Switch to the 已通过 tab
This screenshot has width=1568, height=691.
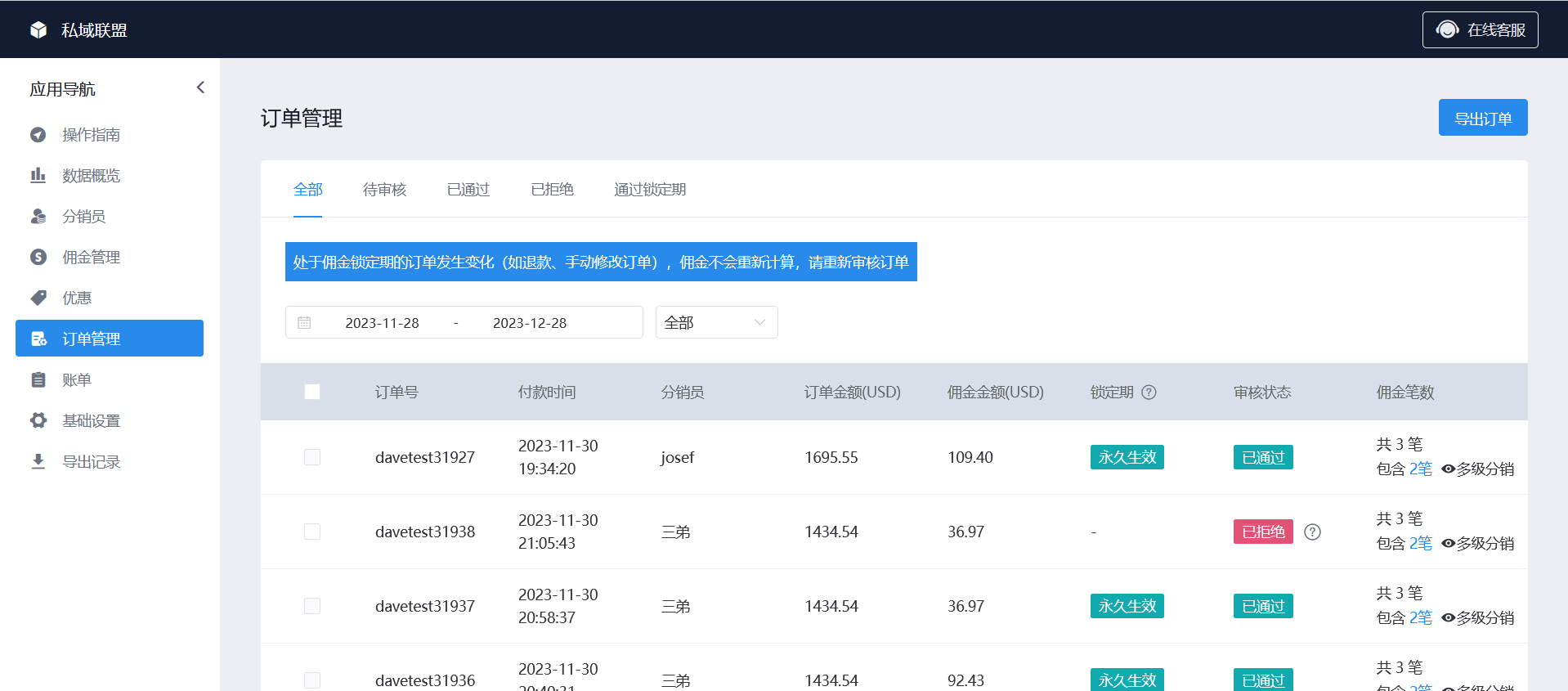click(468, 190)
